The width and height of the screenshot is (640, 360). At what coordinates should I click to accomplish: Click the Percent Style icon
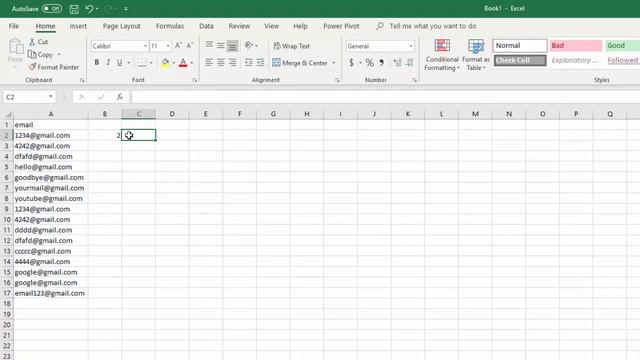[370, 63]
